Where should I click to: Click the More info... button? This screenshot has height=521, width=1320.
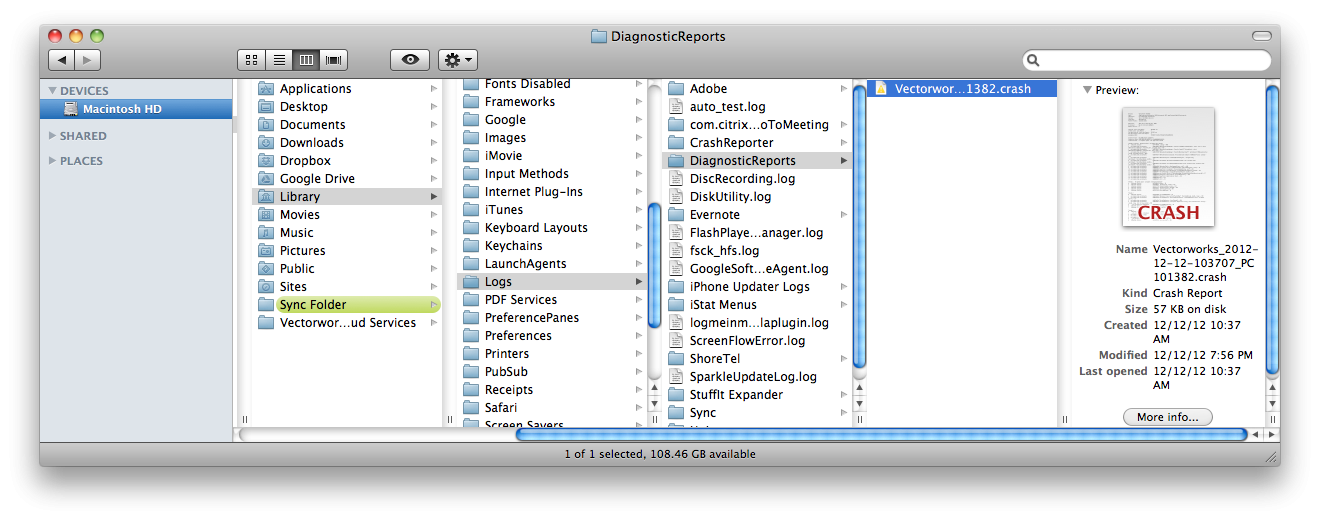1167,417
